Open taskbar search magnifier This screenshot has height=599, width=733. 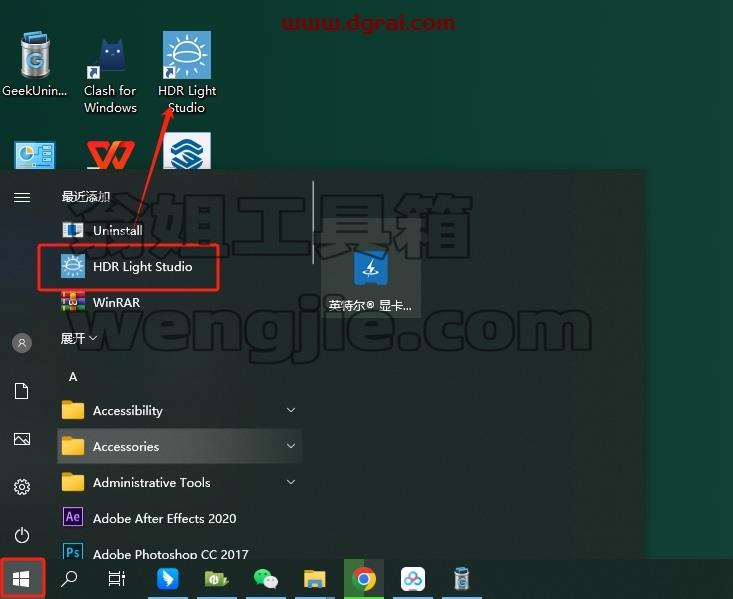(x=69, y=579)
